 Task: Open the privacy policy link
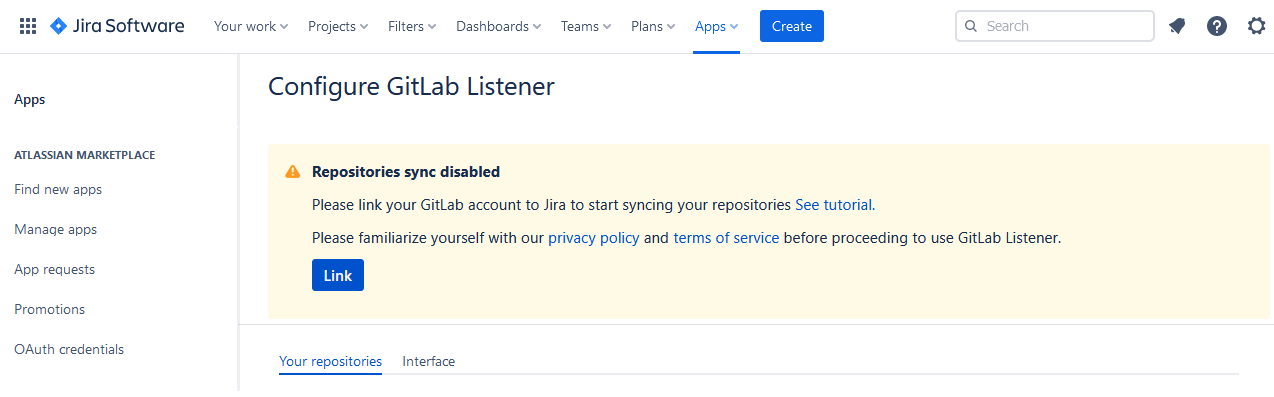tap(594, 238)
